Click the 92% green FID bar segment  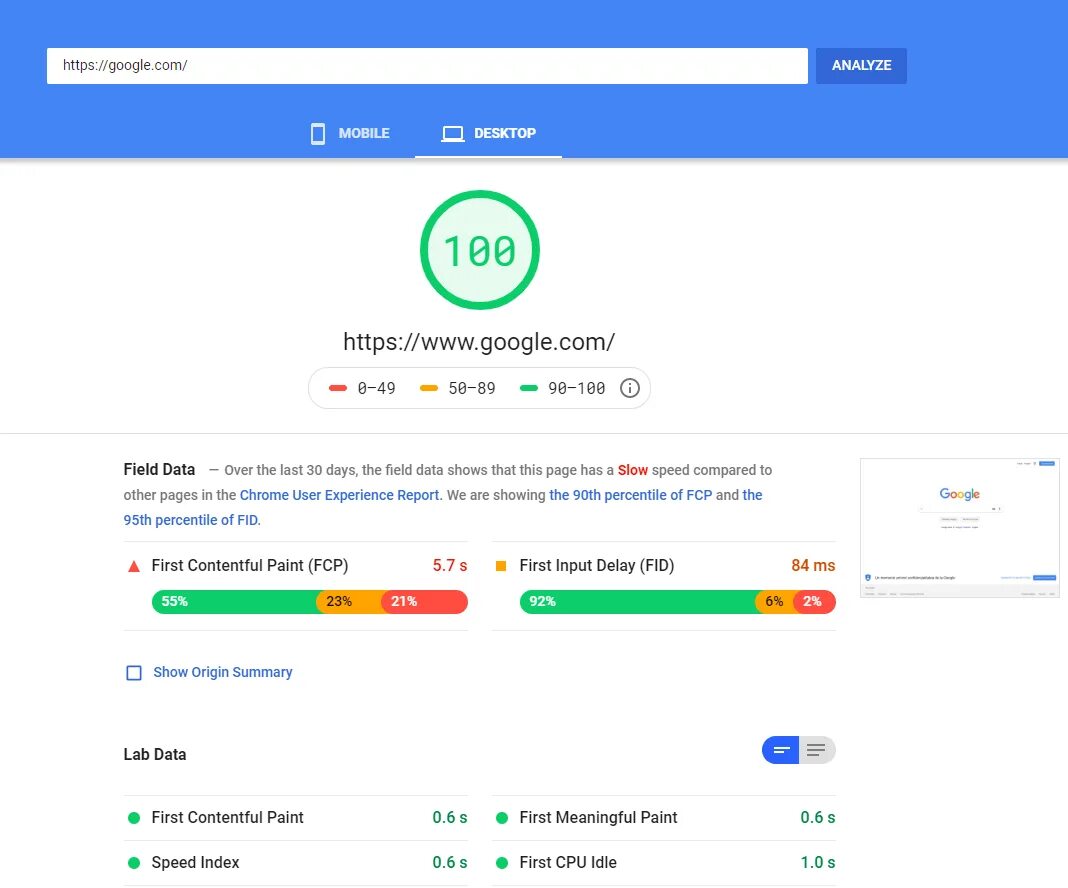tap(638, 602)
